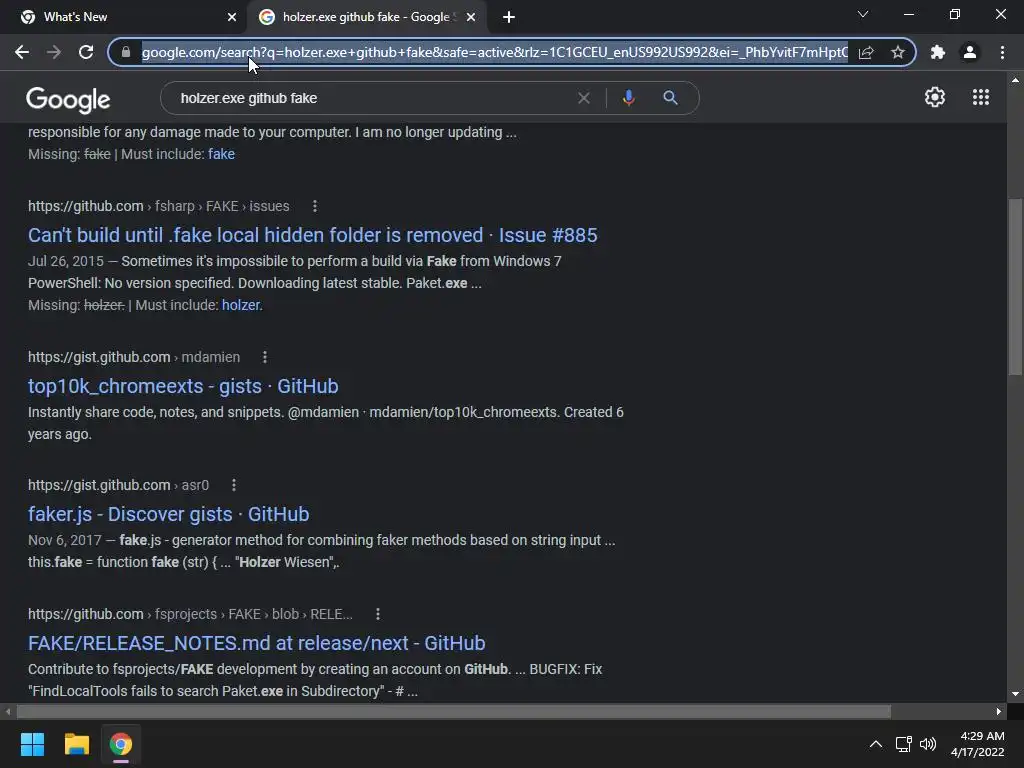Open tab search dropdown in title bar
The height and width of the screenshot is (768, 1024).
[863, 14]
